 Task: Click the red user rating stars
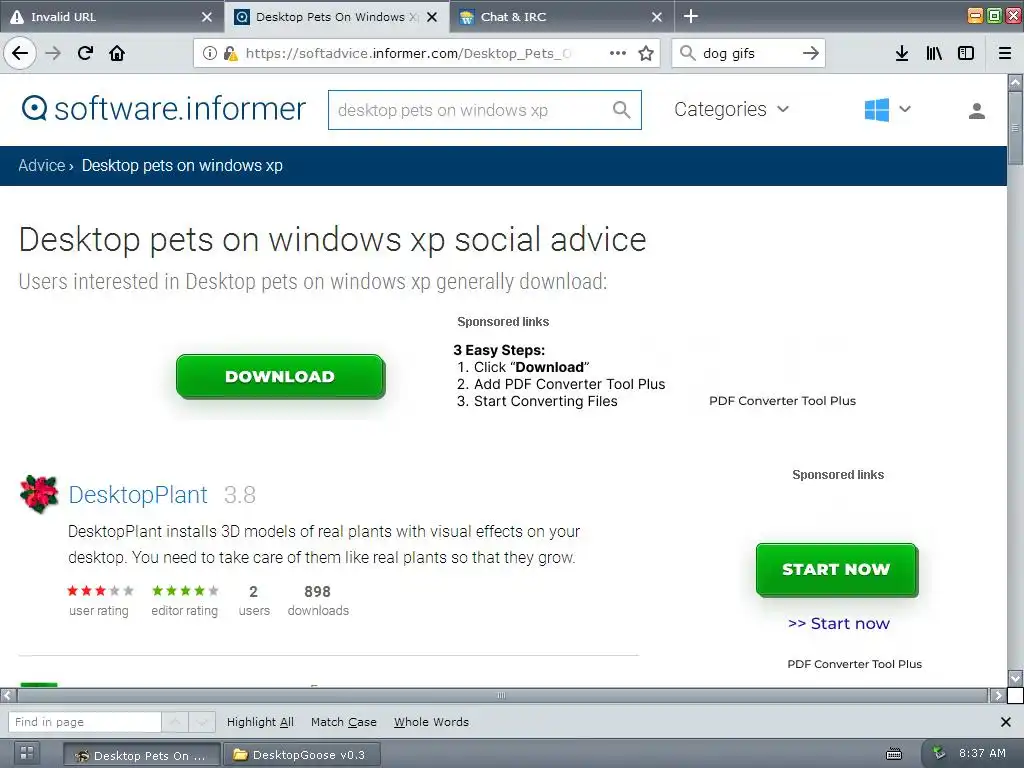click(100, 590)
